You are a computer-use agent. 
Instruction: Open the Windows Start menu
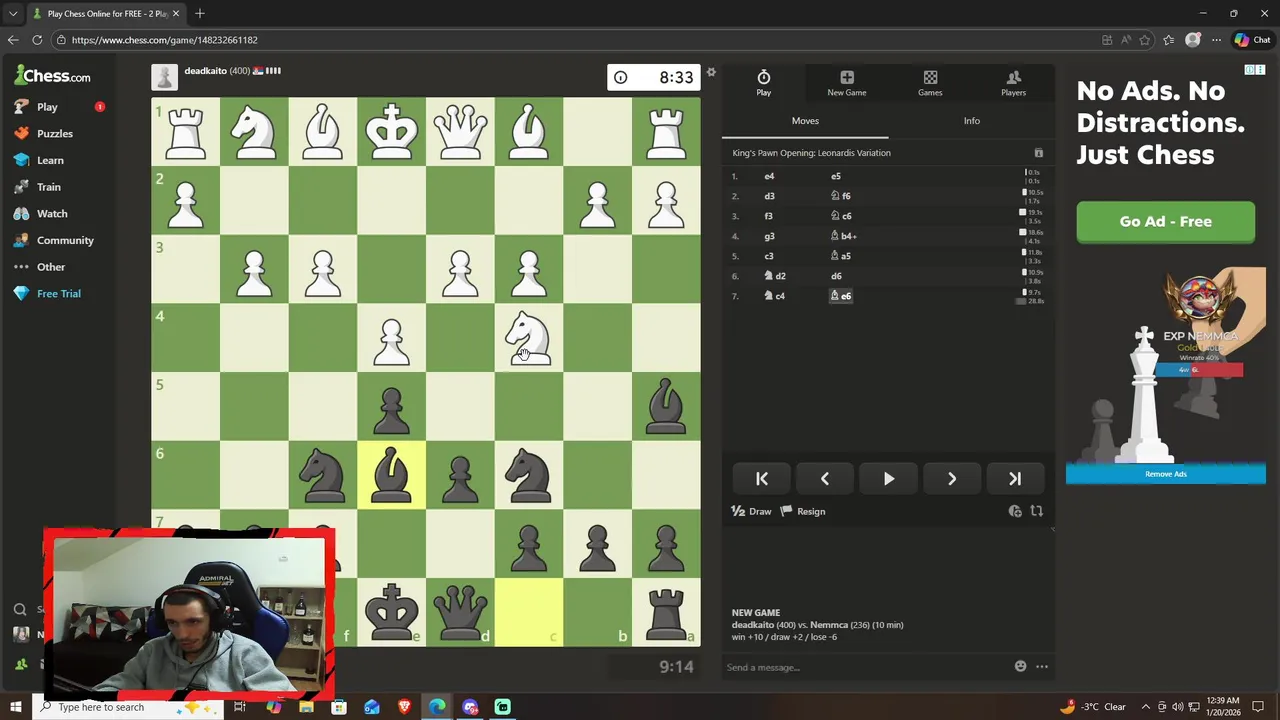tap(15, 707)
